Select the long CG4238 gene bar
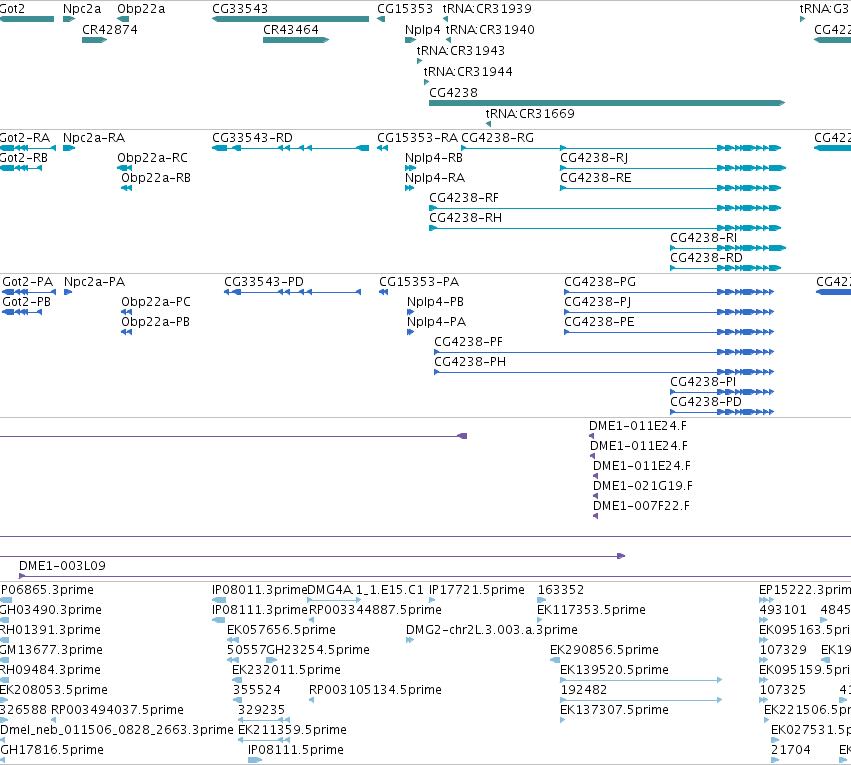Viewport: 851px width, 765px height. pos(607,103)
